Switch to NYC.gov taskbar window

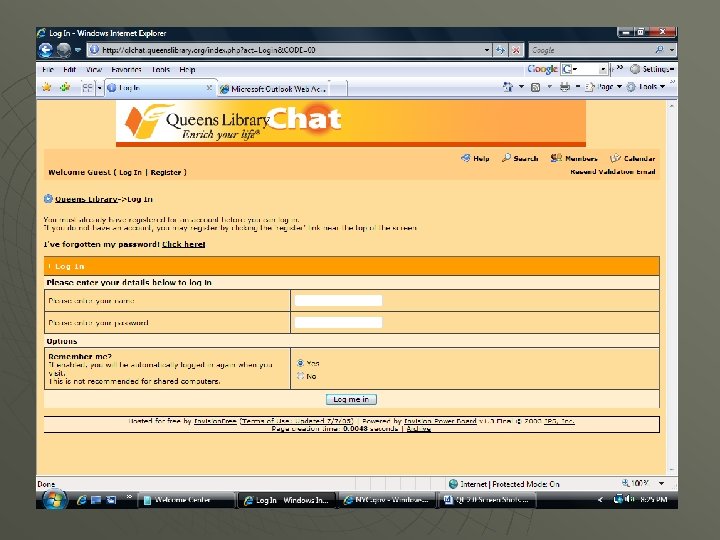tap(387, 500)
